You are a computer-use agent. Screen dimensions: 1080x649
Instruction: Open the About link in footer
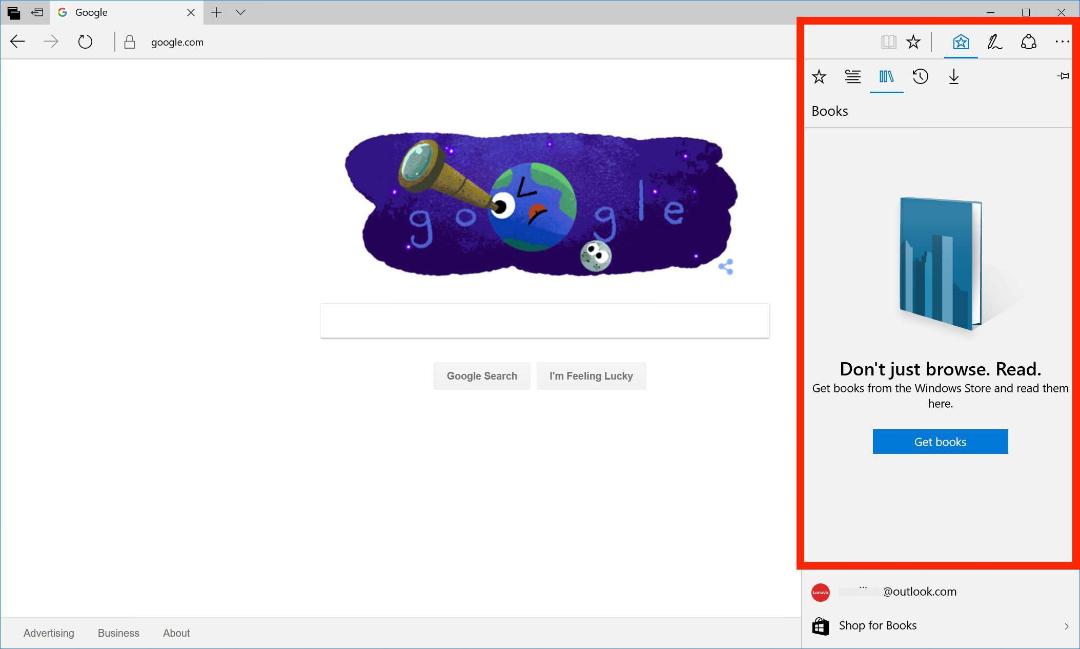click(x=176, y=633)
